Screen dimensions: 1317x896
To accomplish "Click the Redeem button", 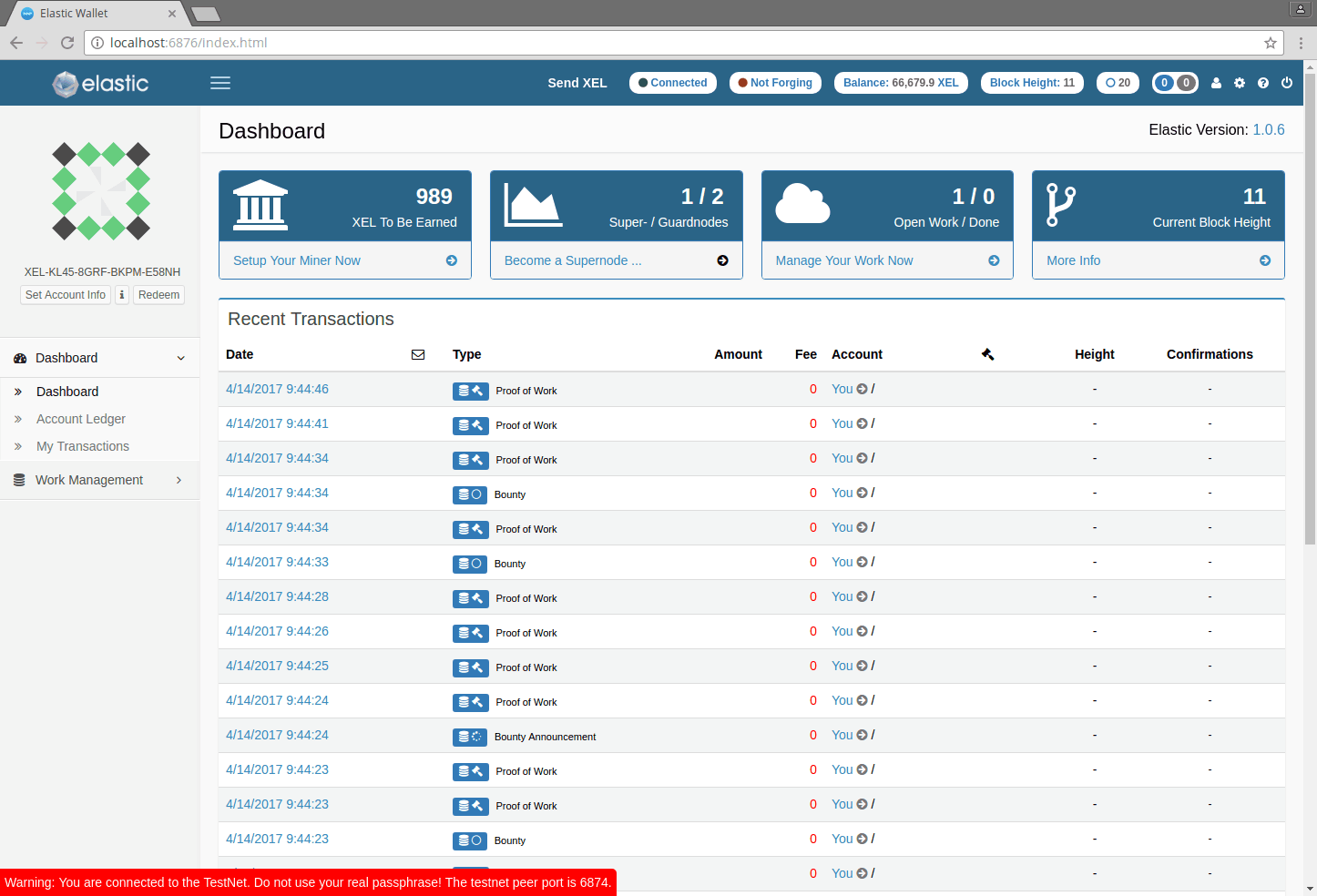I will [158, 295].
